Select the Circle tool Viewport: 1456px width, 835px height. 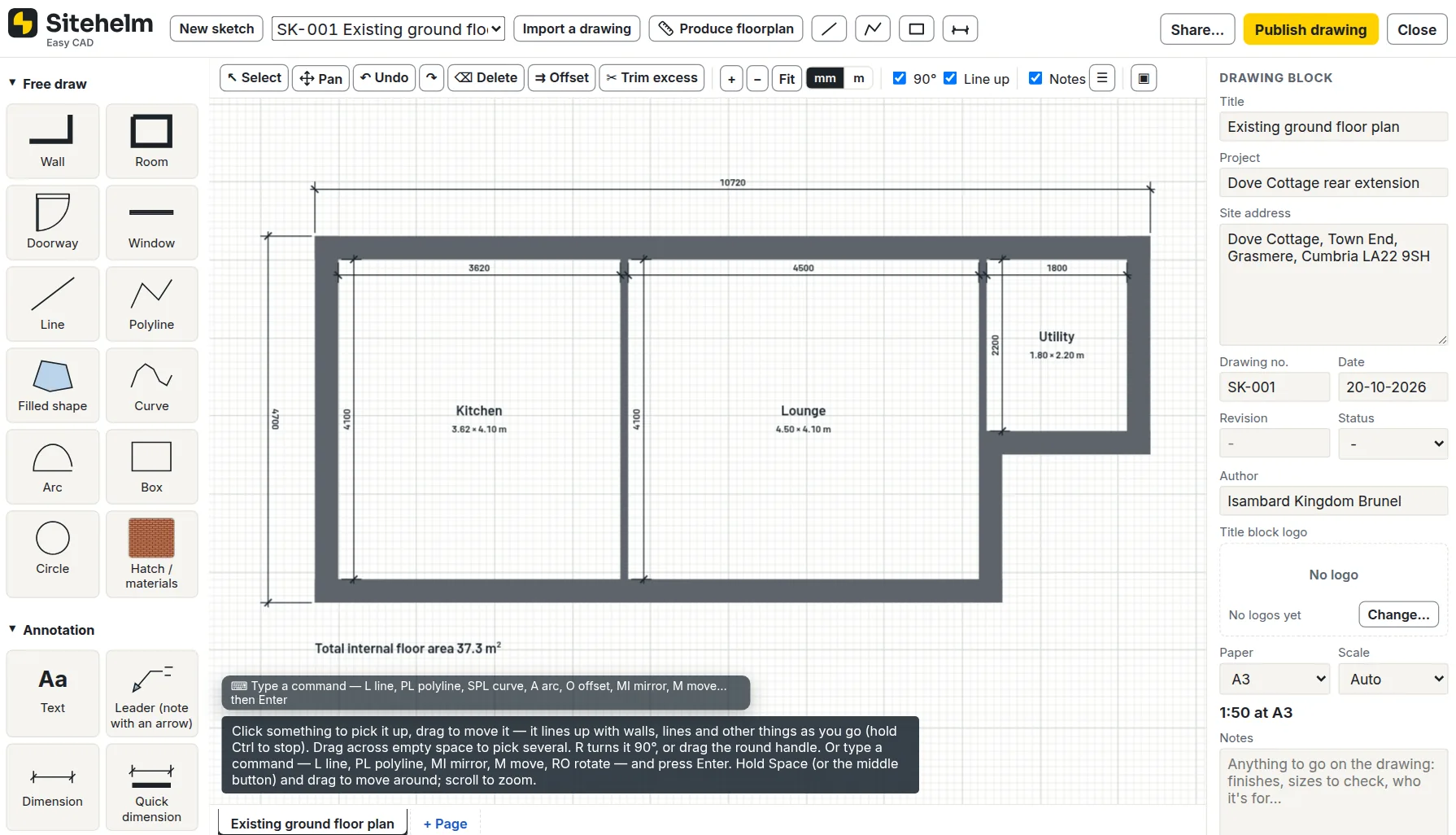53,554
